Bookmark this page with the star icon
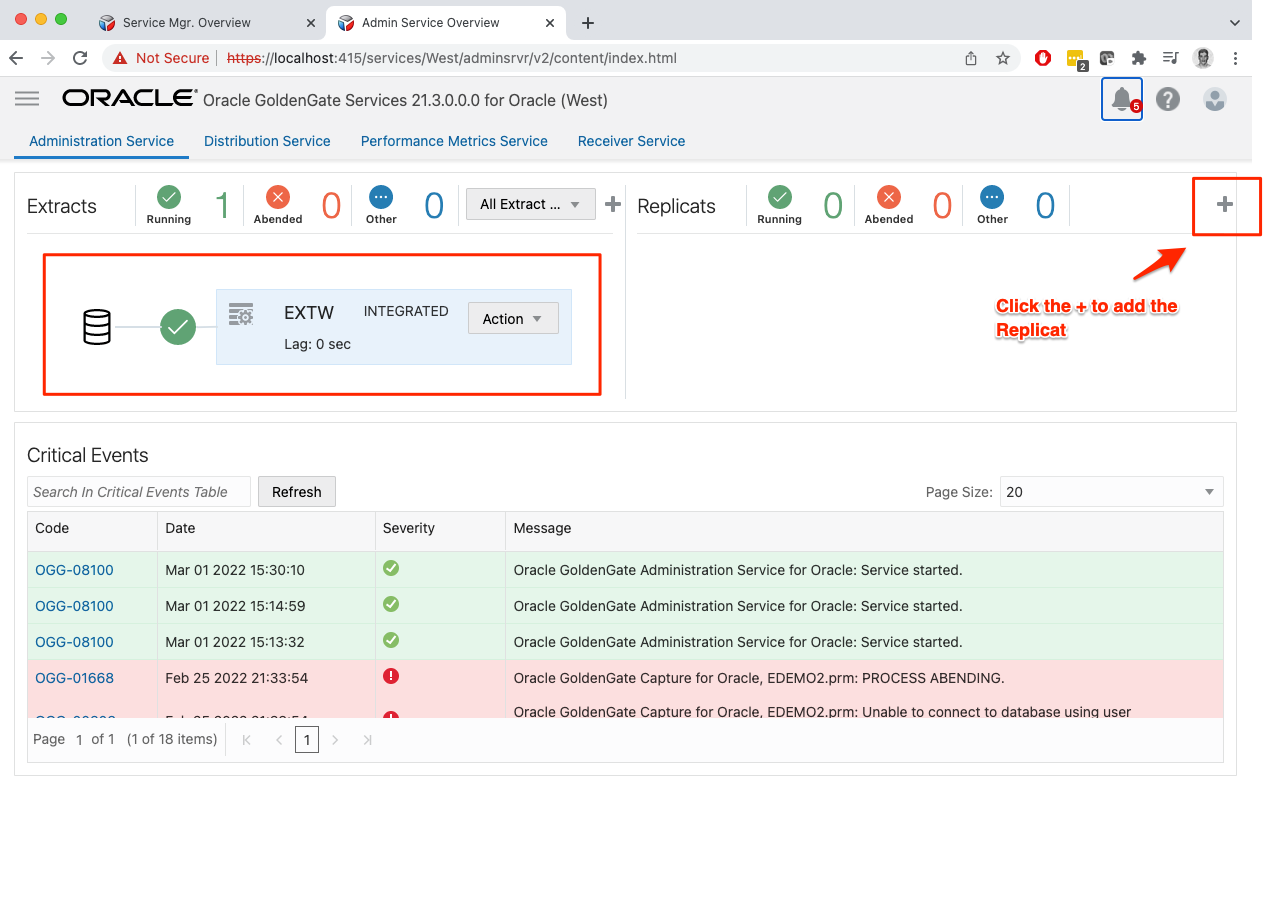The height and width of the screenshot is (909, 1263). [x=1002, y=58]
